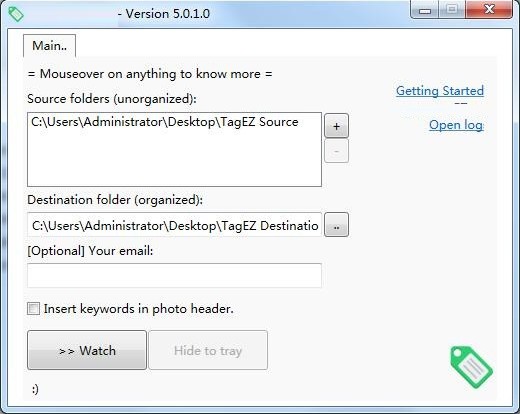This screenshot has width=520, height=414.
Task: Select the TagEZ Source folder entry
Action: [x=165, y=122]
